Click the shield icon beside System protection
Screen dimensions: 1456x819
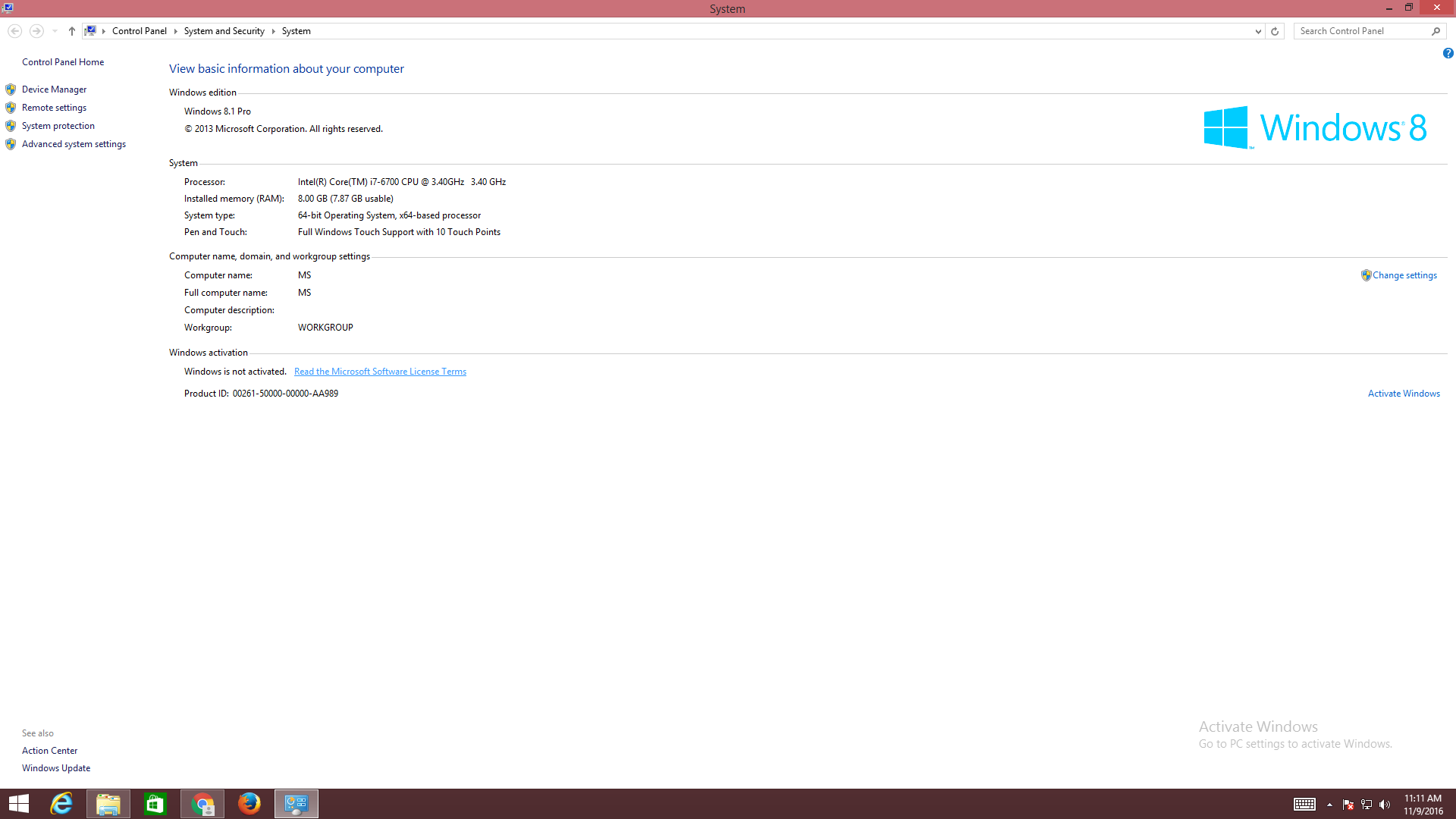[x=11, y=126]
